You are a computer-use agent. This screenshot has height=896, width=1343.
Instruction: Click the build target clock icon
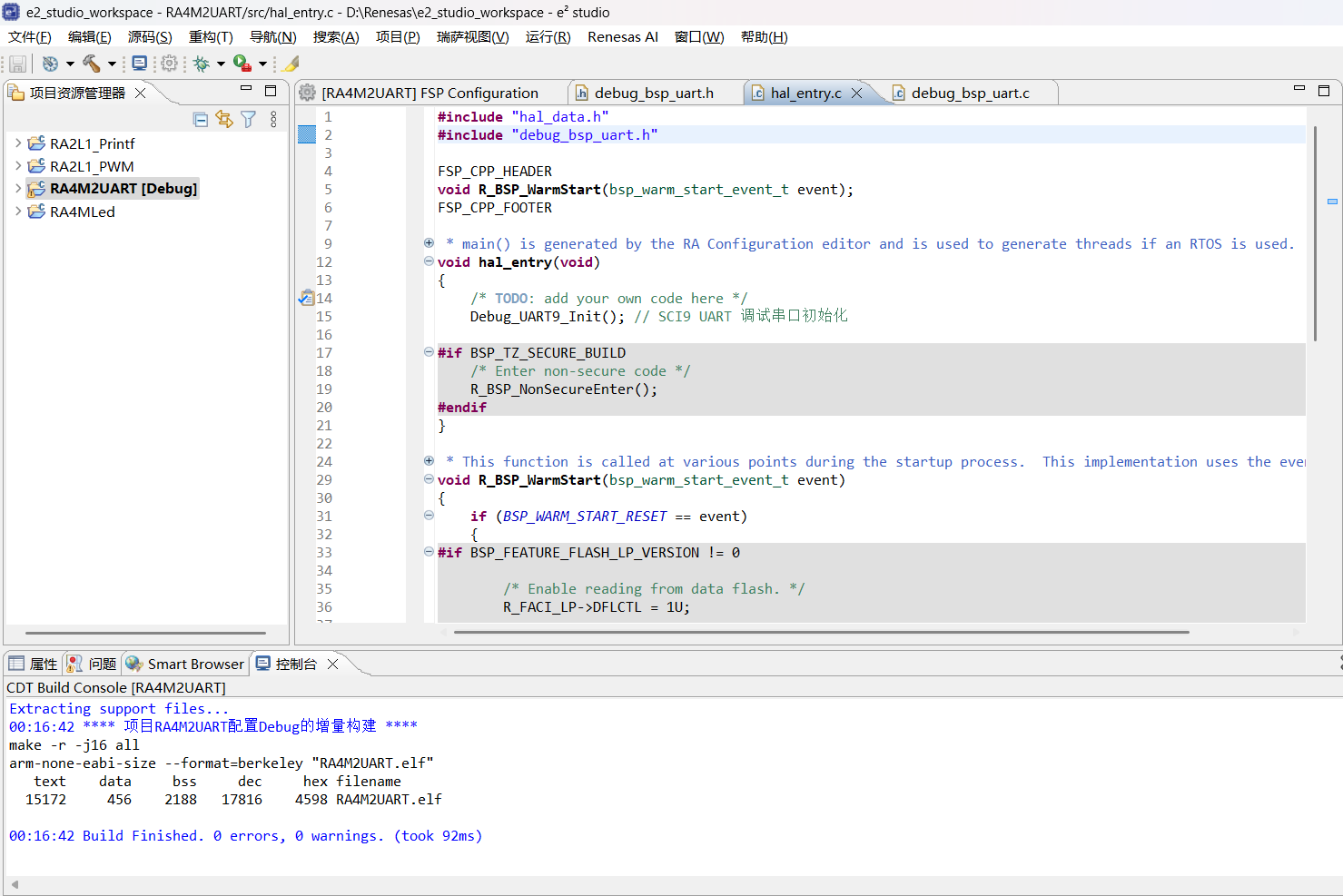point(50,64)
